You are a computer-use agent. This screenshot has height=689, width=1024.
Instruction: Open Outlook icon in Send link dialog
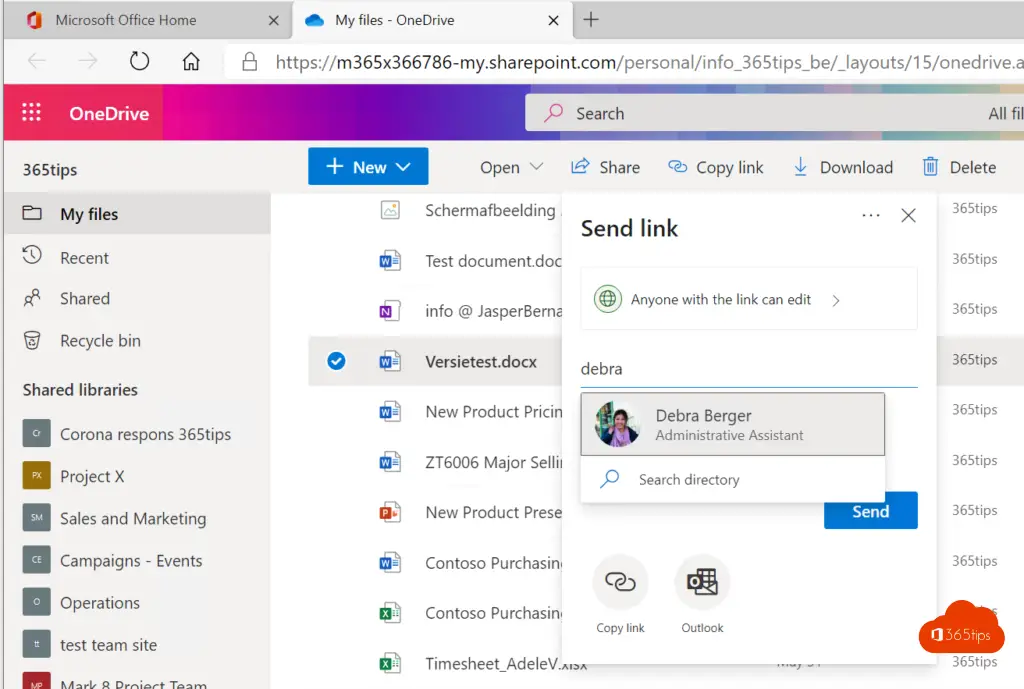[x=702, y=582]
